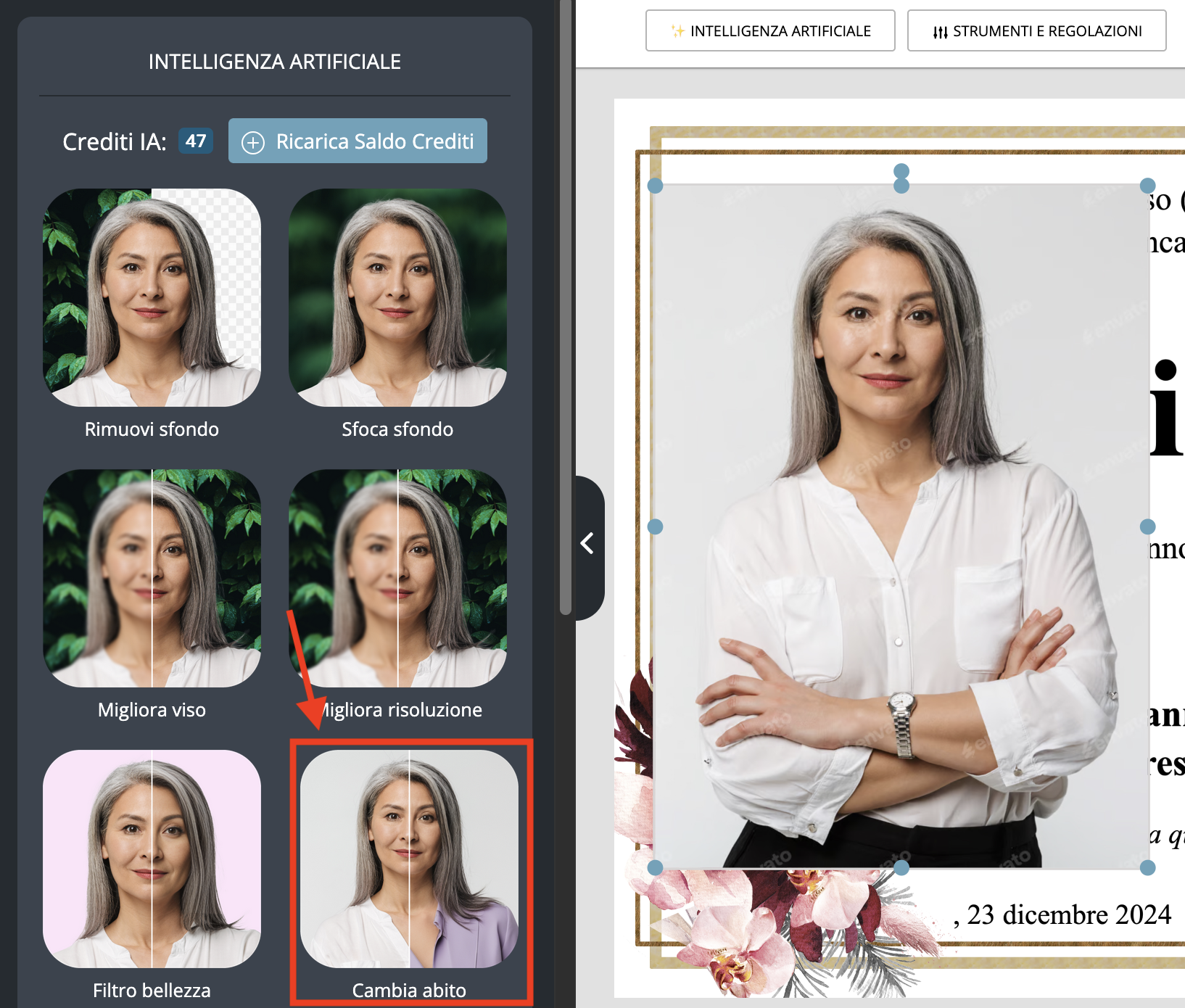Screen dimensions: 1185x1008
Task: Click the sliders icon on Strumenti e Regolazioni
Action: [x=939, y=30]
